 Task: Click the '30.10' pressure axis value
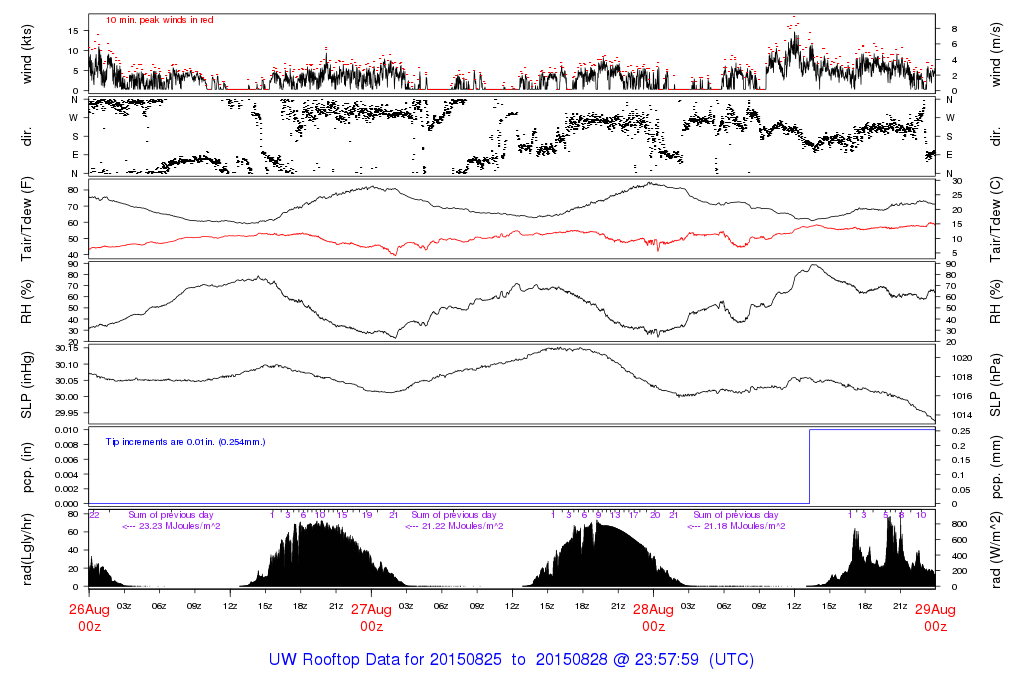[67, 365]
